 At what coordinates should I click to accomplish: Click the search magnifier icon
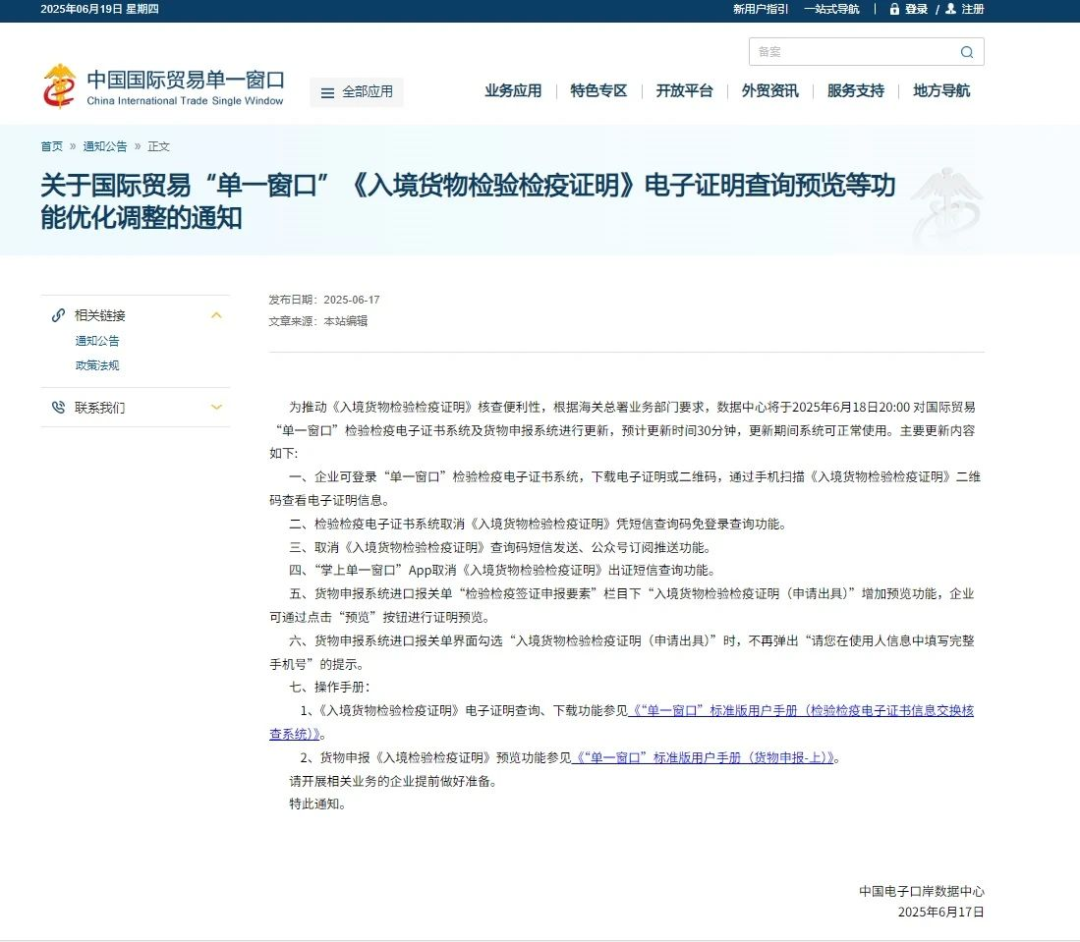click(x=966, y=52)
